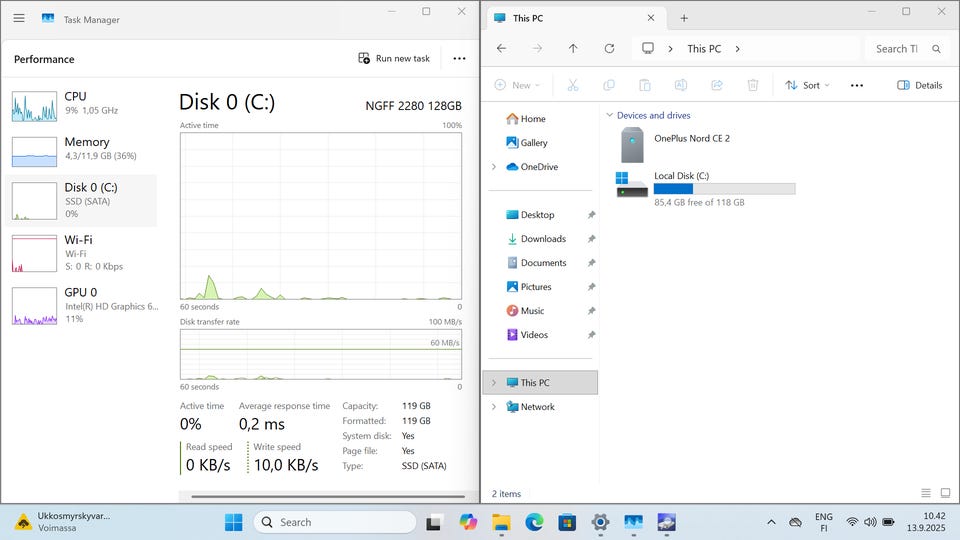Open the Windows Start menu
The width and height of the screenshot is (960, 540).
pyautogui.click(x=233, y=522)
